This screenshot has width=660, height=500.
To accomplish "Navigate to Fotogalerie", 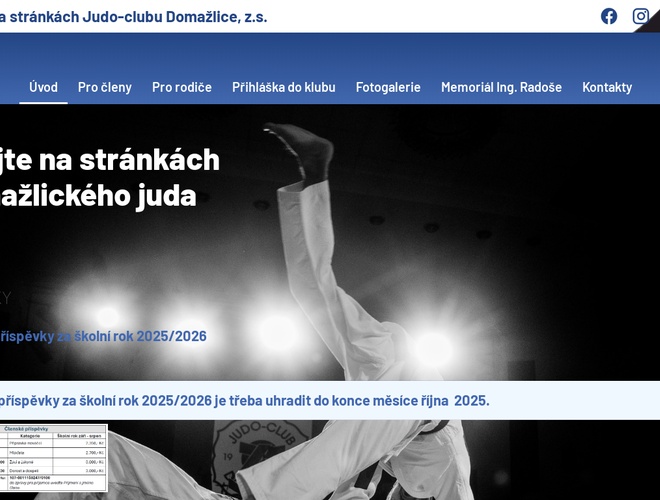I will point(388,87).
